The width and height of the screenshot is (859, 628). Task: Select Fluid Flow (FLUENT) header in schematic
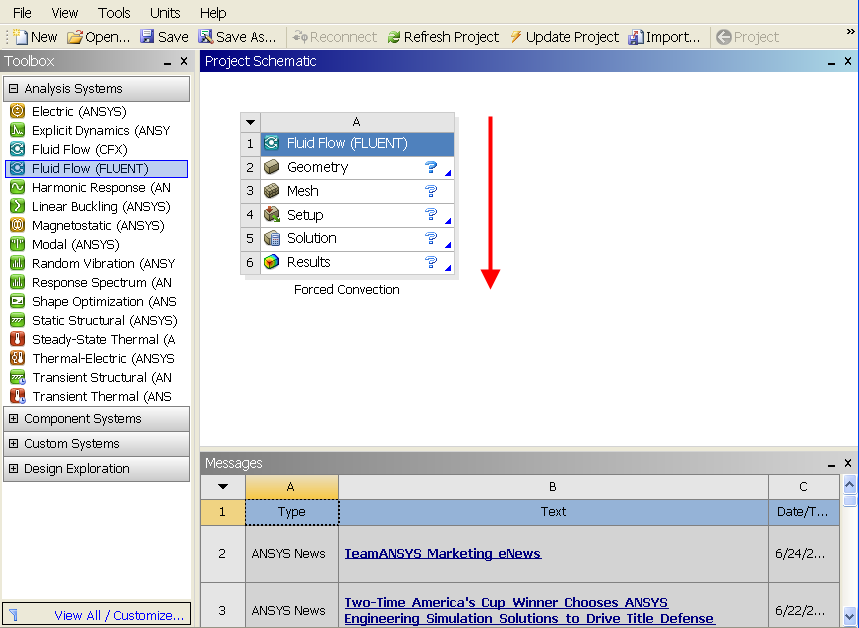[357, 144]
